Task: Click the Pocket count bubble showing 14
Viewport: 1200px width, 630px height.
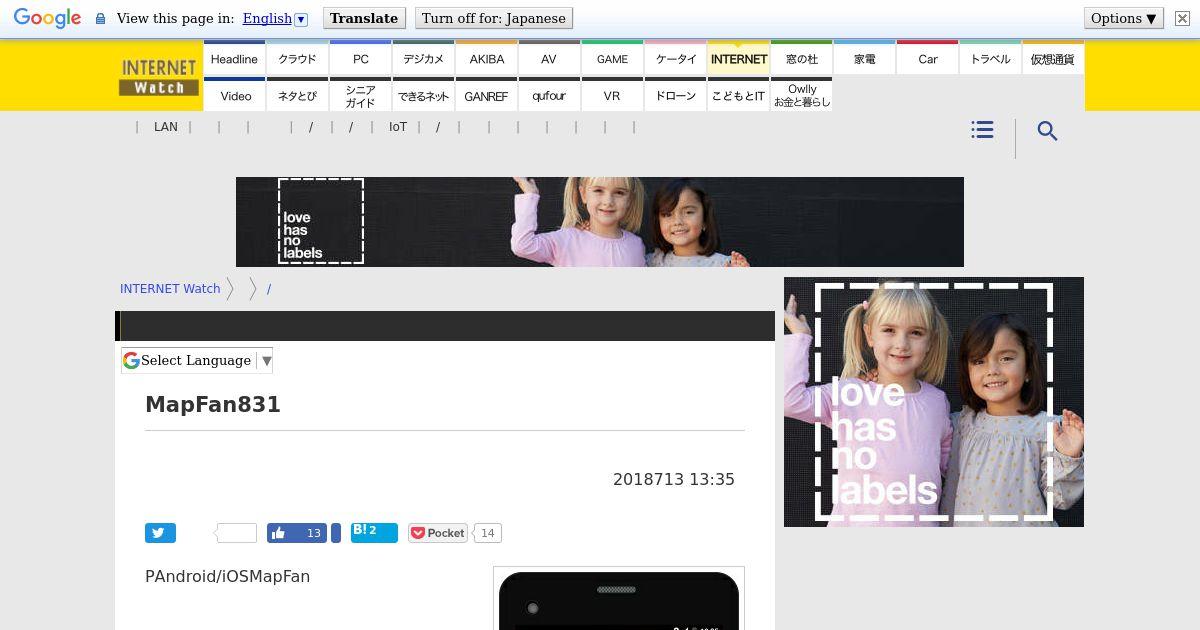Action: pyautogui.click(x=487, y=533)
